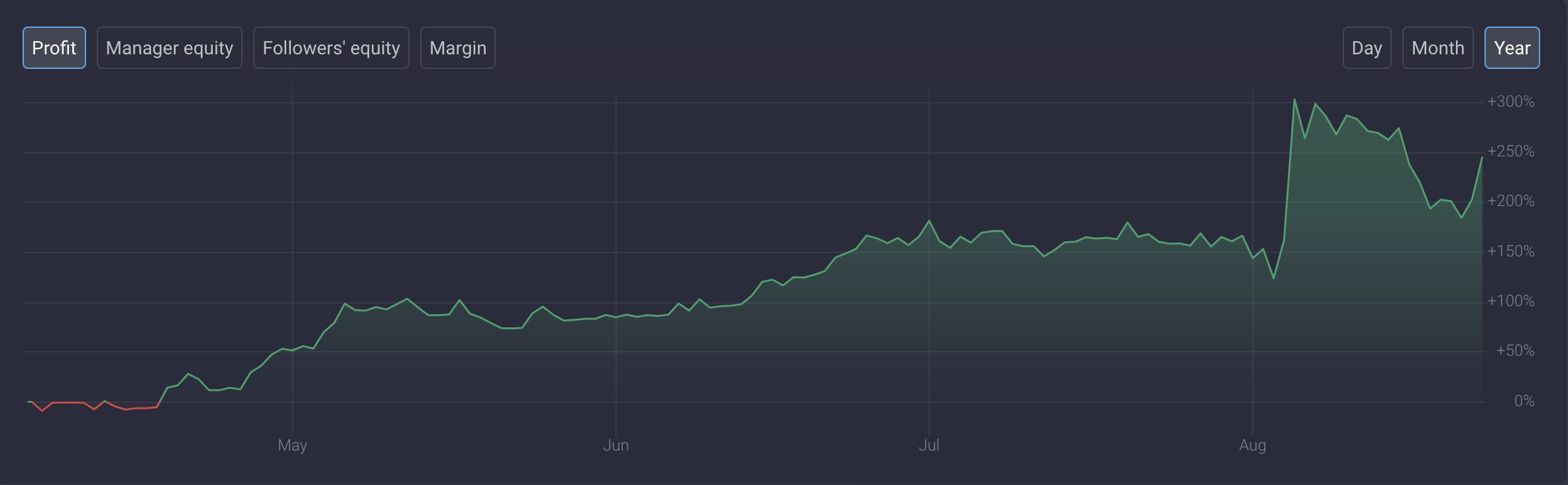This screenshot has height=485, width=1568.
Task: Click the +50% y-axis label
Action: [1514, 350]
